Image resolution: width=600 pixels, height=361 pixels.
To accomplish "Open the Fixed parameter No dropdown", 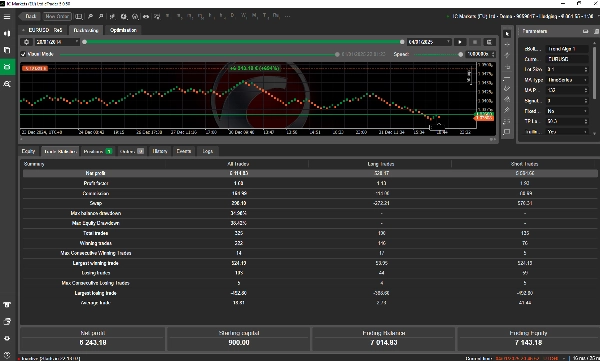I will coord(567,111).
